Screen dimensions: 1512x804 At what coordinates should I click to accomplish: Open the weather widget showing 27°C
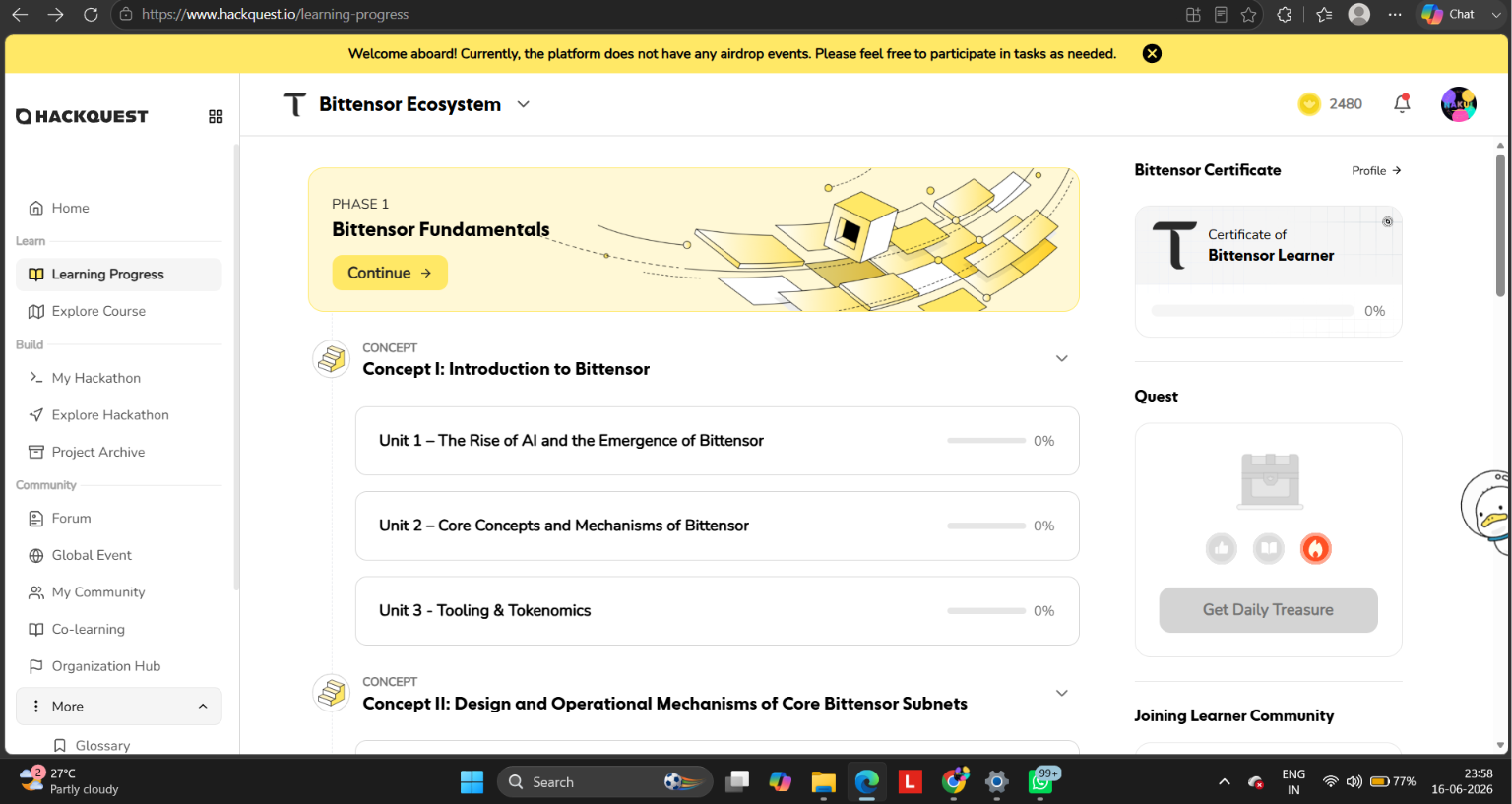(x=70, y=781)
